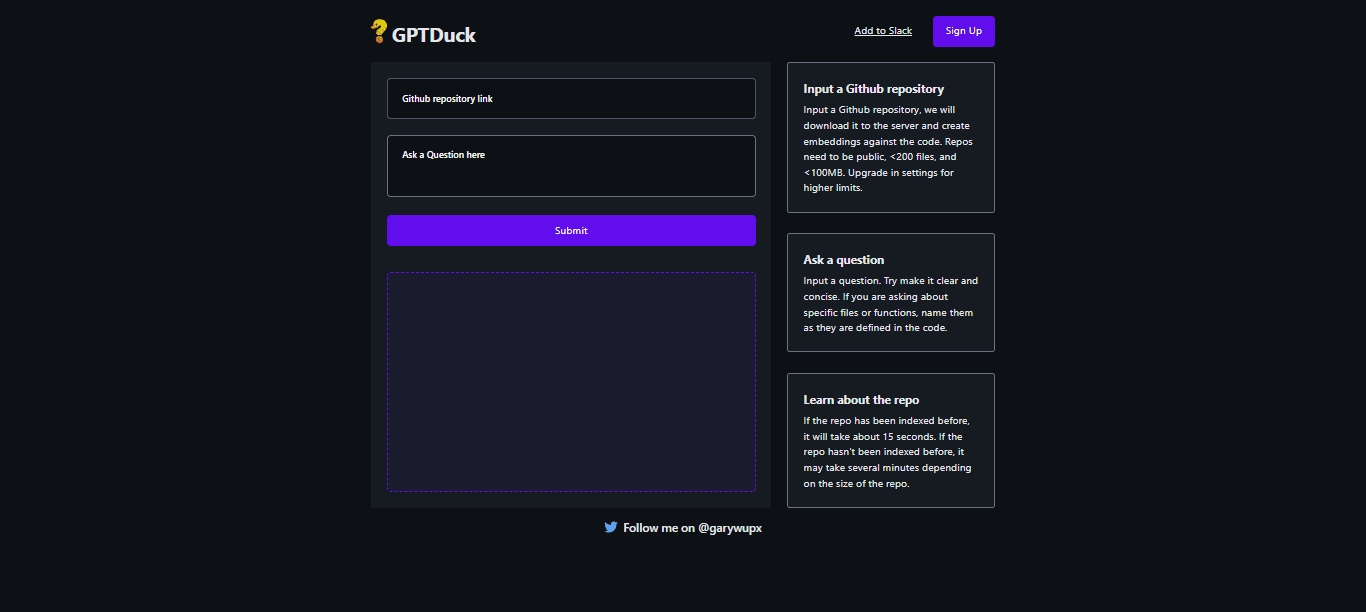The image size is (1366, 612).
Task: Click the GPTDuck question-mark duck logo
Action: click(379, 32)
